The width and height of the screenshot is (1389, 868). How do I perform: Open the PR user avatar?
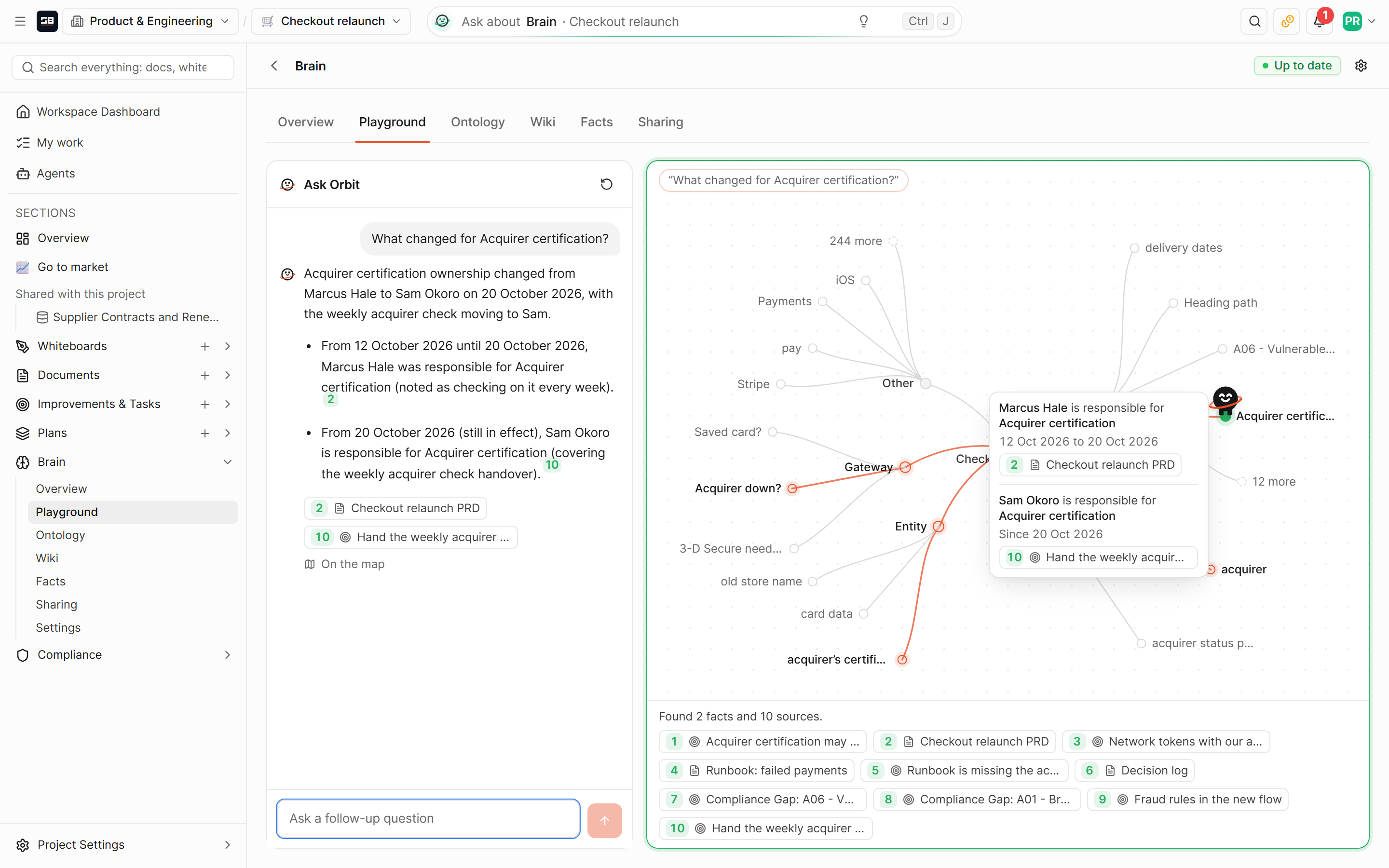1352,21
